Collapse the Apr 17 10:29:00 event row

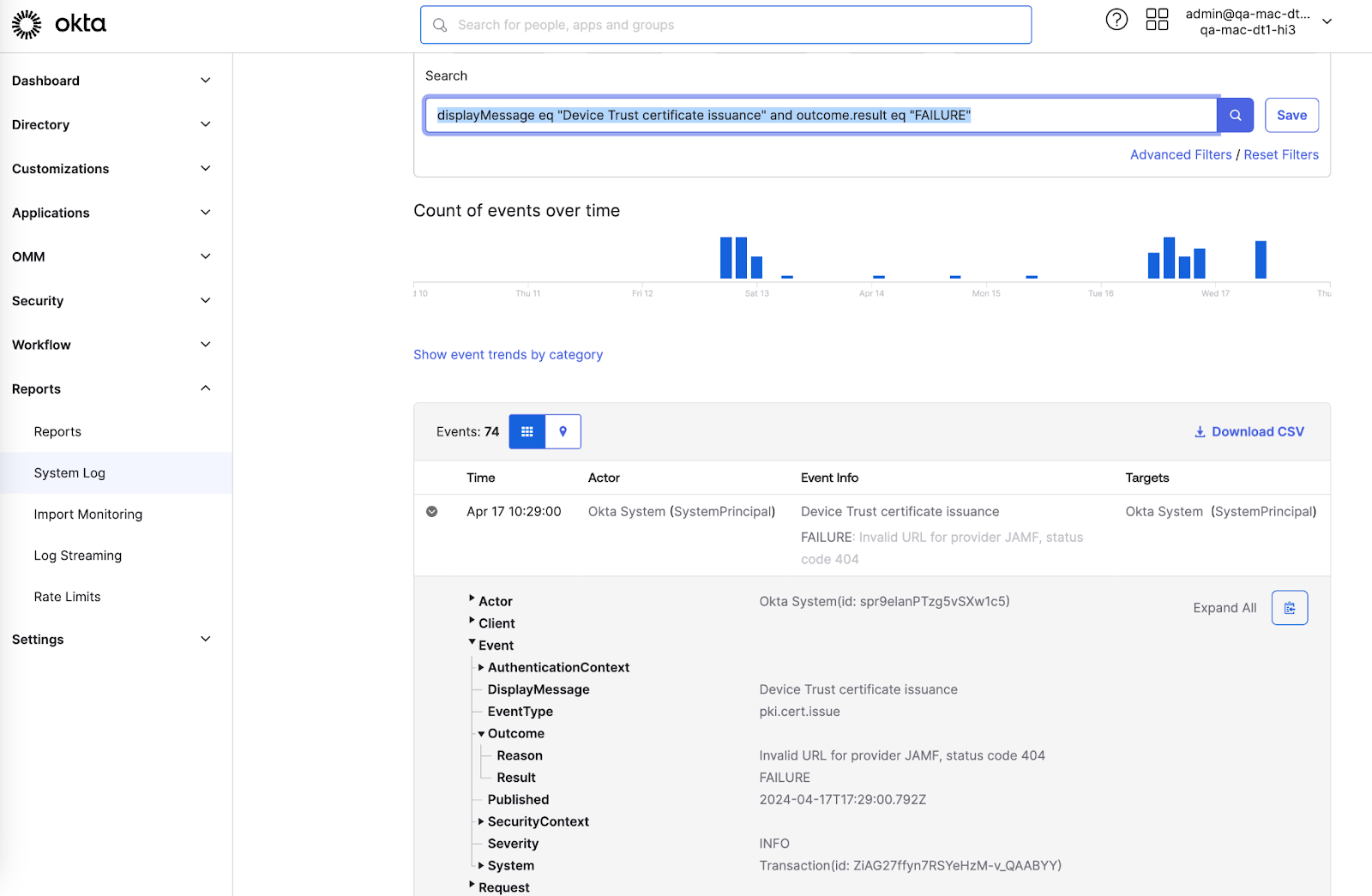[x=432, y=512]
